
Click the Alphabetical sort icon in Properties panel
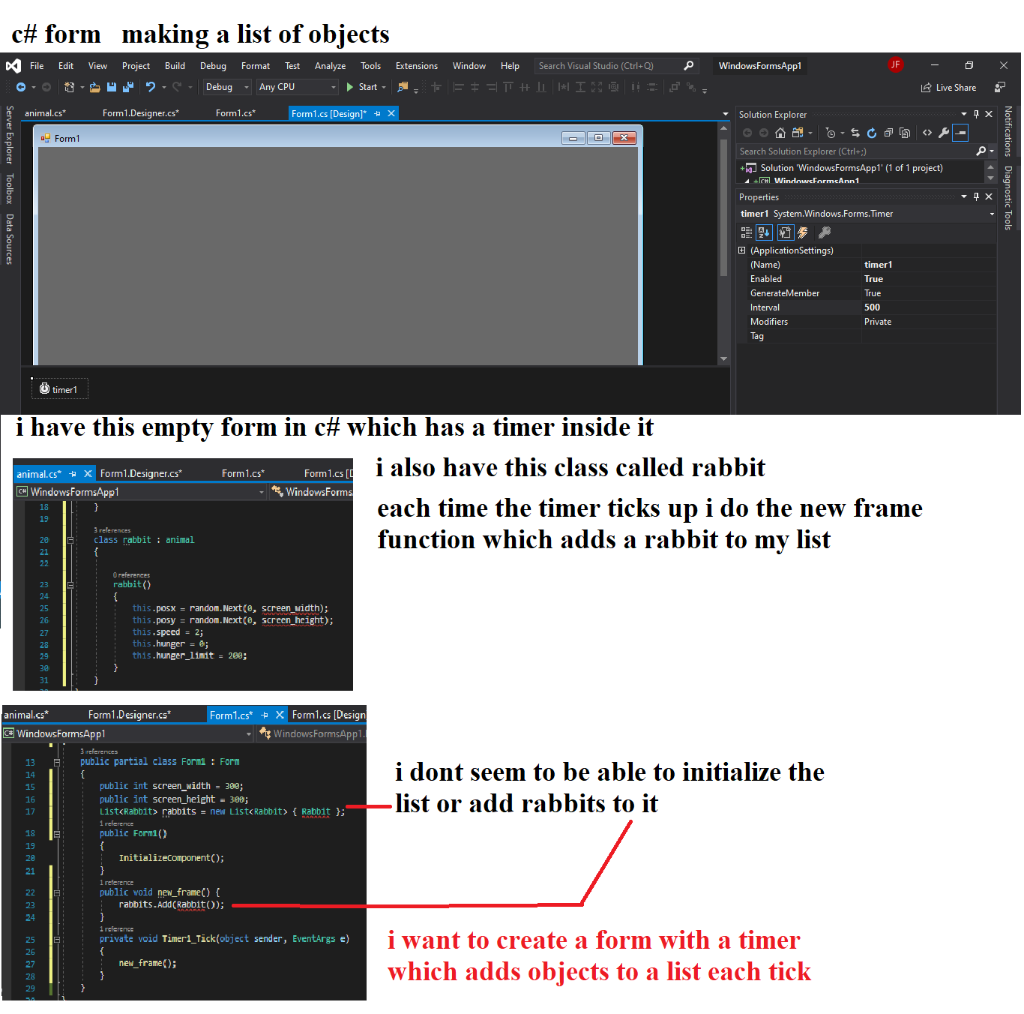[x=765, y=232]
